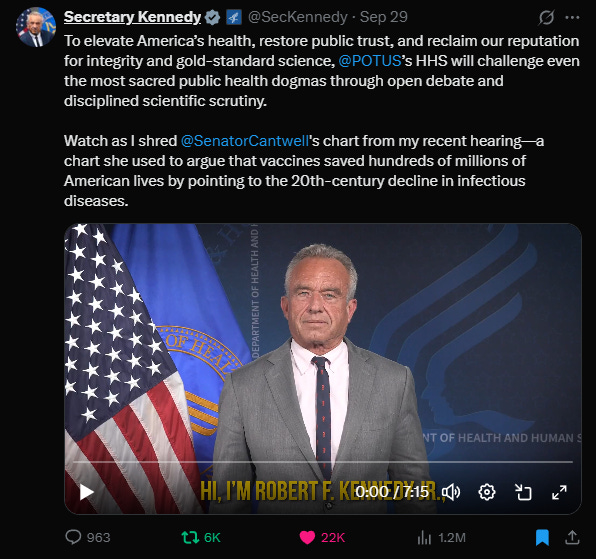Viewport: 596px width, 559px height.
Task: Open the Sep 29 post timestamp
Action: pyautogui.click(x=384, y=17)
